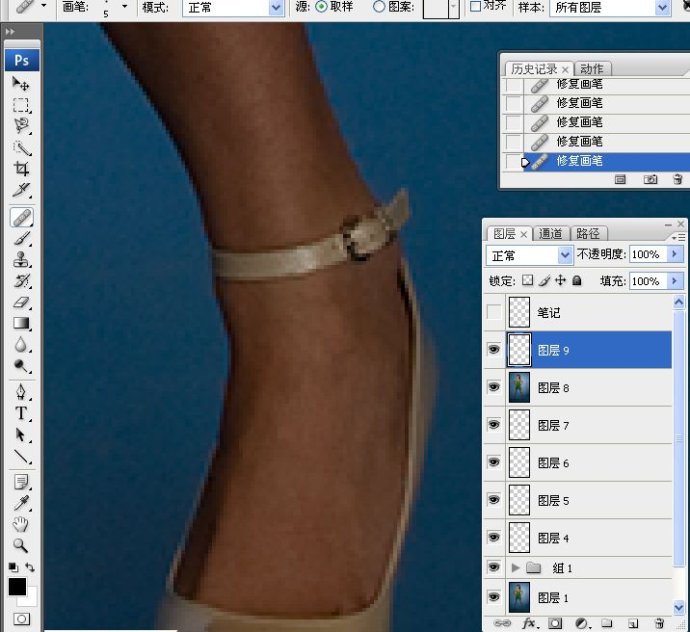Switch to the 通道 tab
Screen dimensions: 690x632
tap(551, 234)
